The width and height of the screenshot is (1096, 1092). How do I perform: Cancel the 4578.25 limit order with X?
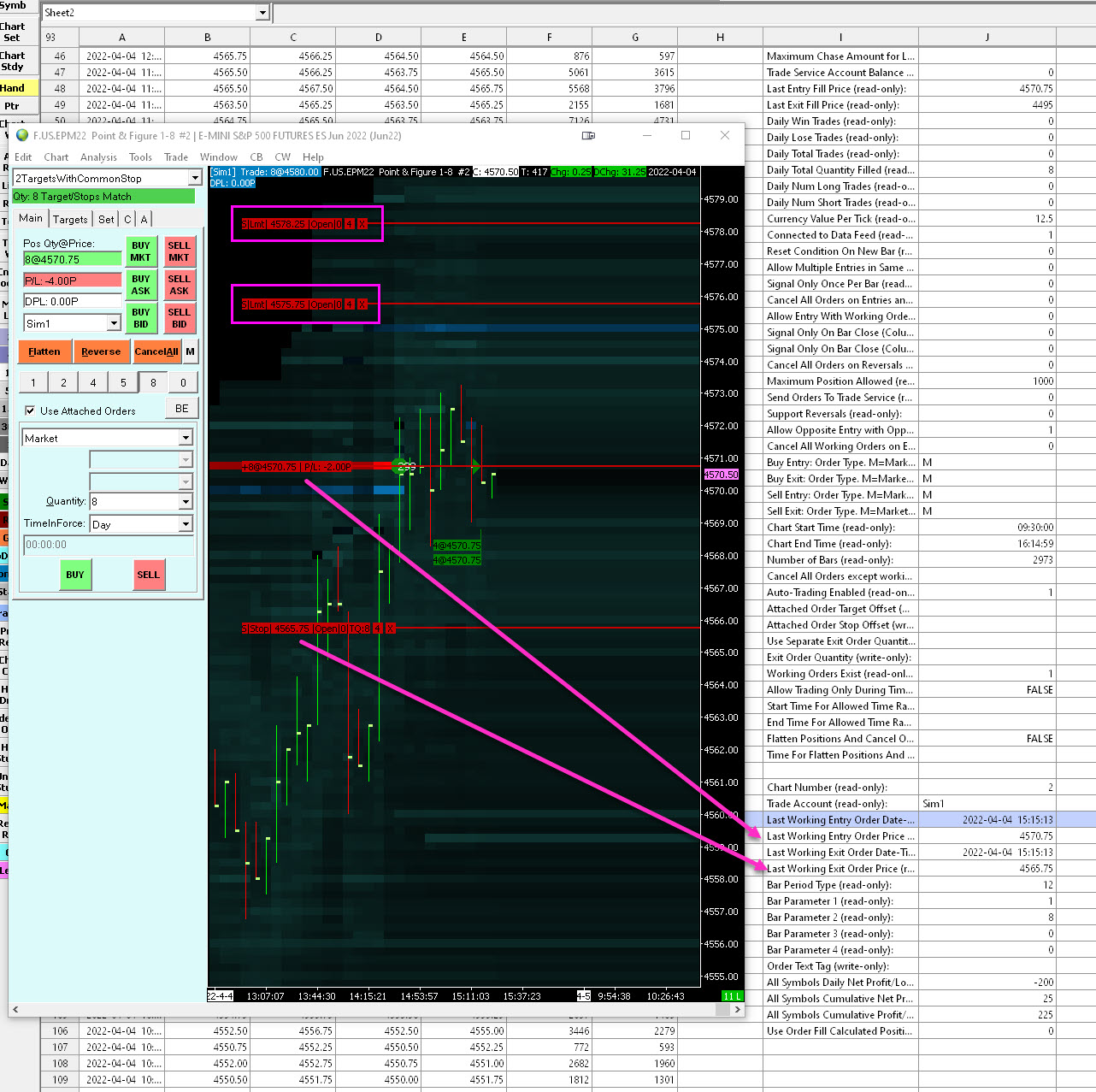pyautogui.click(x=362, y=224)
